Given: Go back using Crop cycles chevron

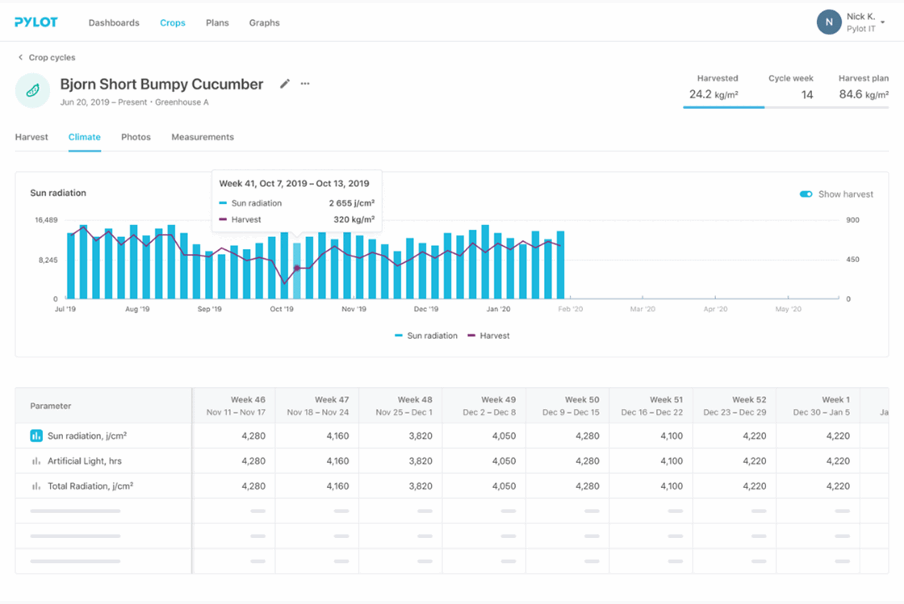Looking at the screenshot, I should [21, 58].
